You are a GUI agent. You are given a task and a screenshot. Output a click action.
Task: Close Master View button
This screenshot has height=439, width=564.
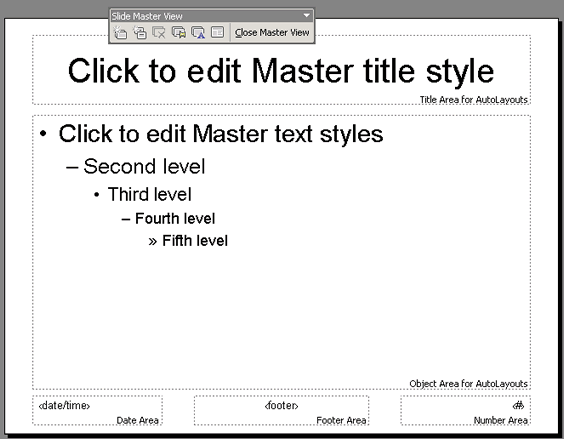click(272, 33)
